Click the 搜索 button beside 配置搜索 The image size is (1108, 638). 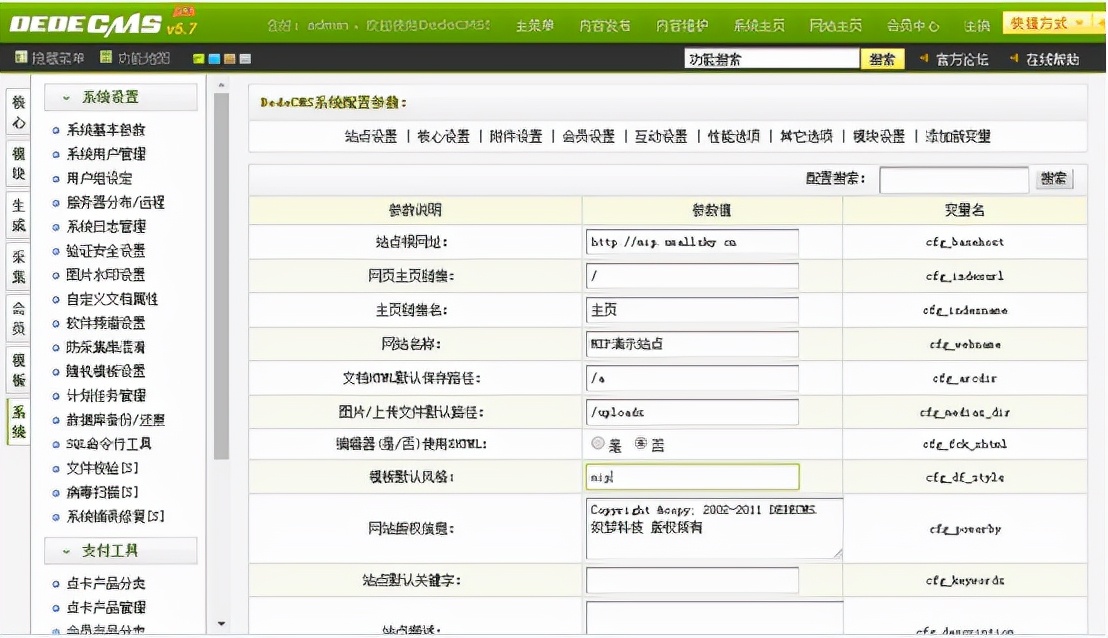point(1054,179)
